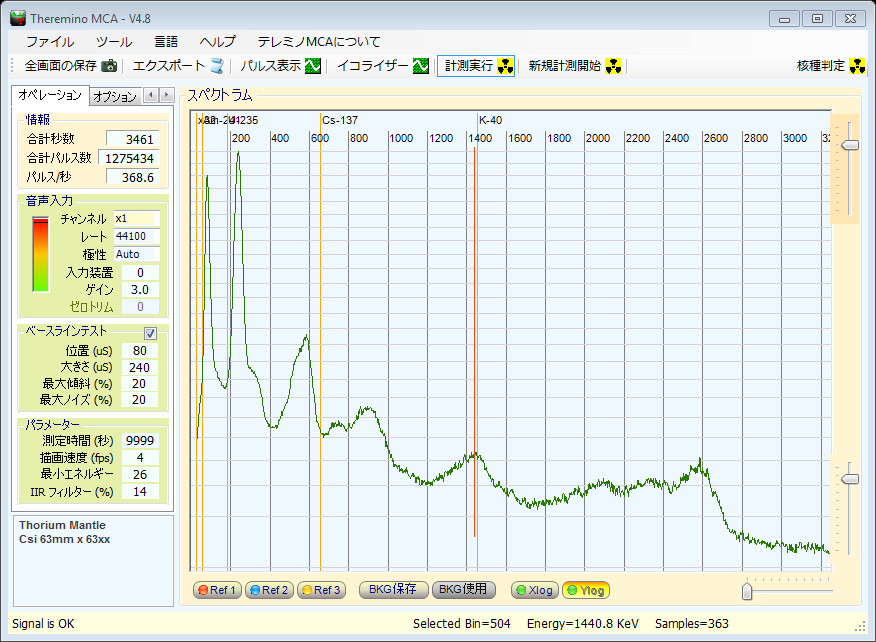
Task: Click the 大きさ (uS) field showing 240
Action: coord(140,367)
